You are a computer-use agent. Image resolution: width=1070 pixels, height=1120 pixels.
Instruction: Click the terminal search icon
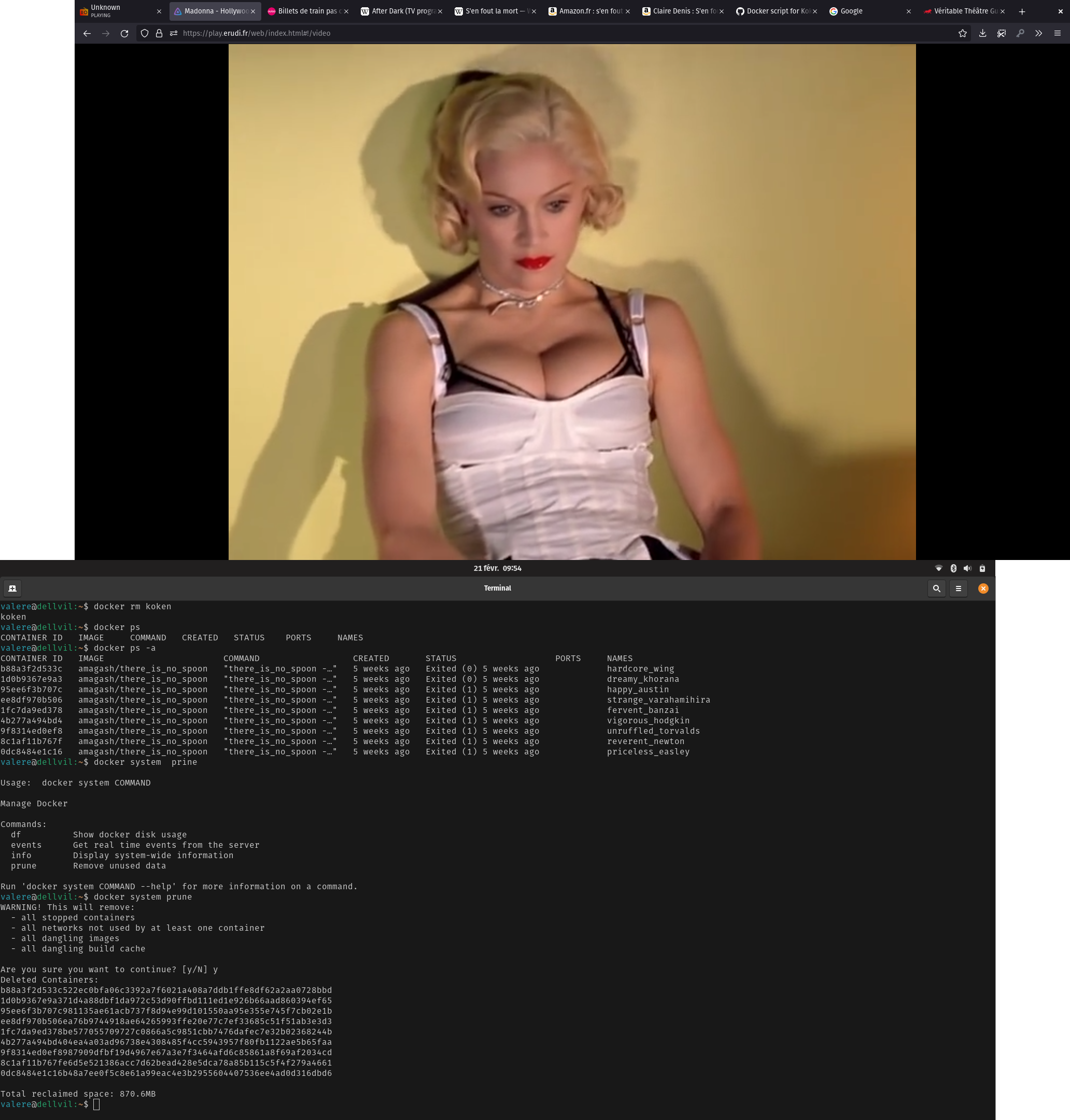(936, 588)
